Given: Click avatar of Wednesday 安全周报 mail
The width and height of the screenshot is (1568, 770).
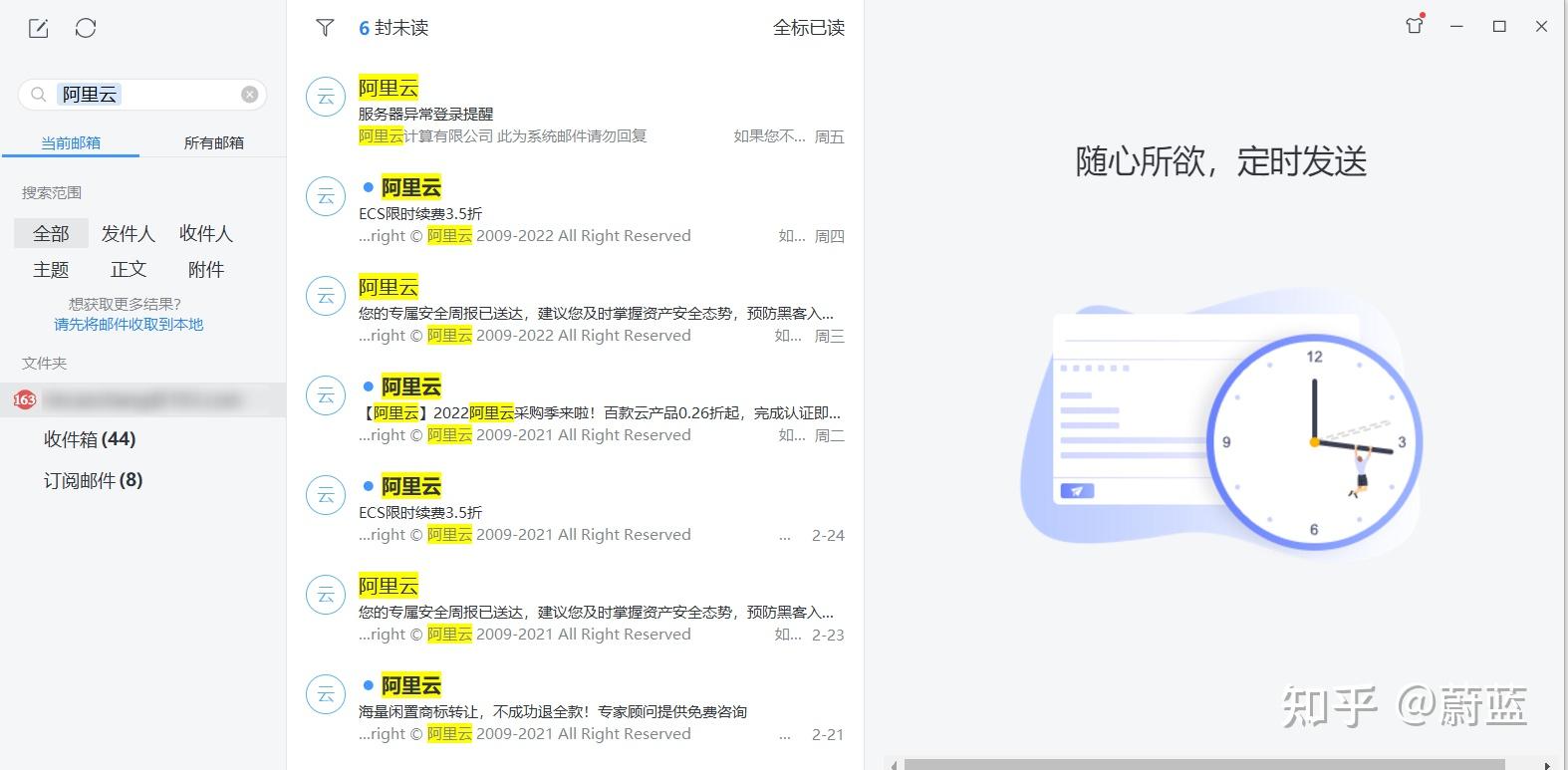Looking at the screenshot, I should pos(325,297).
